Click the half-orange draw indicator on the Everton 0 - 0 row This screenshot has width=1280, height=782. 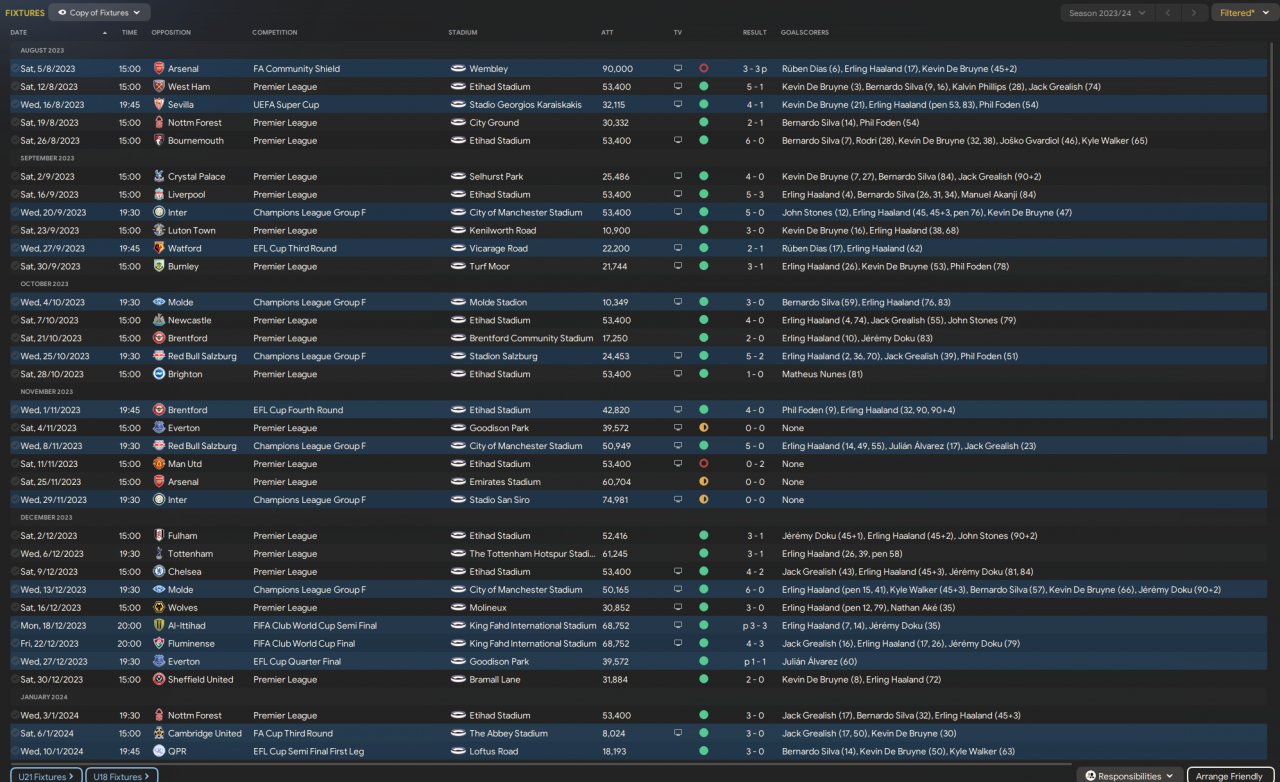pyautogui.click(x=704, y=428)
